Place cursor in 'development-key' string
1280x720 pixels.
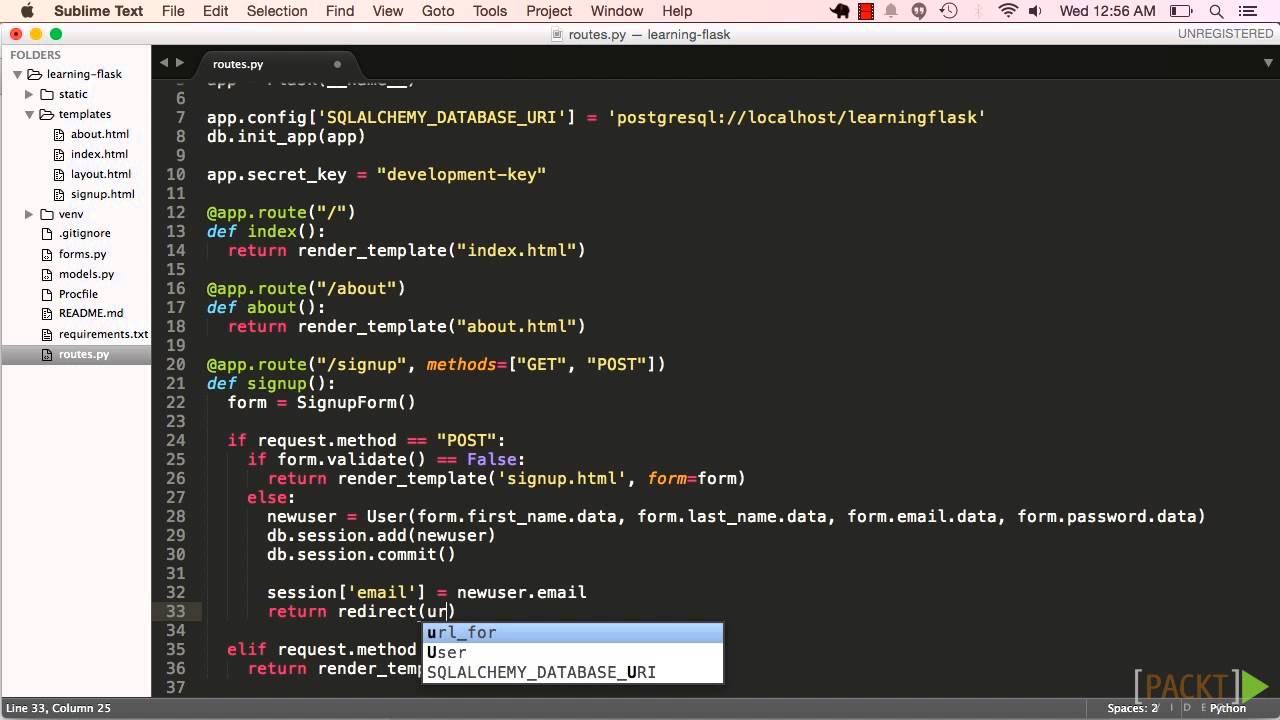tap(461, 174)
